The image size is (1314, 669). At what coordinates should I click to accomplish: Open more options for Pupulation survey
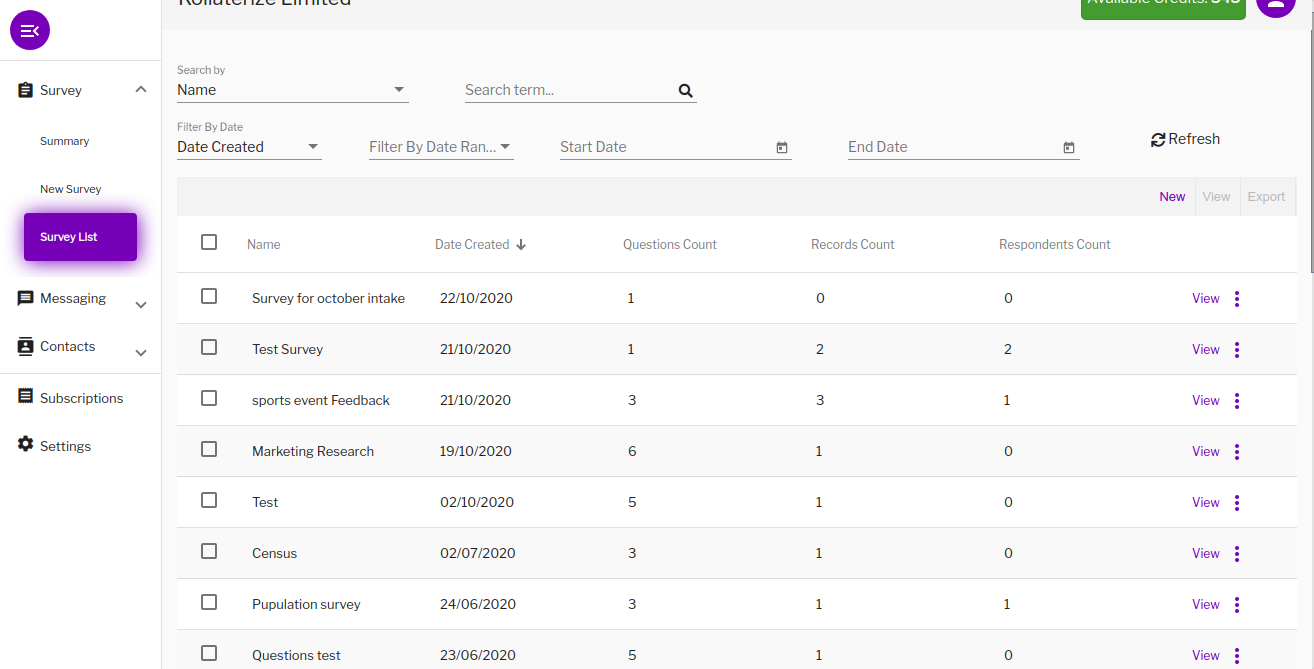click(1237, 604)
